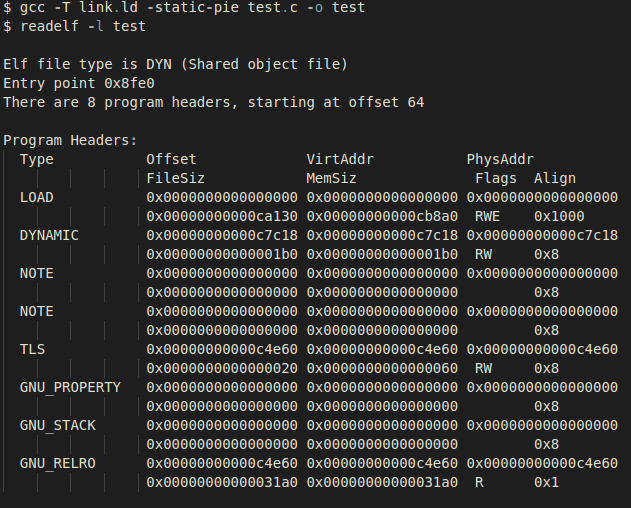Click the gcc compile command line
The image size is (631, 508).
click(184, 8)
